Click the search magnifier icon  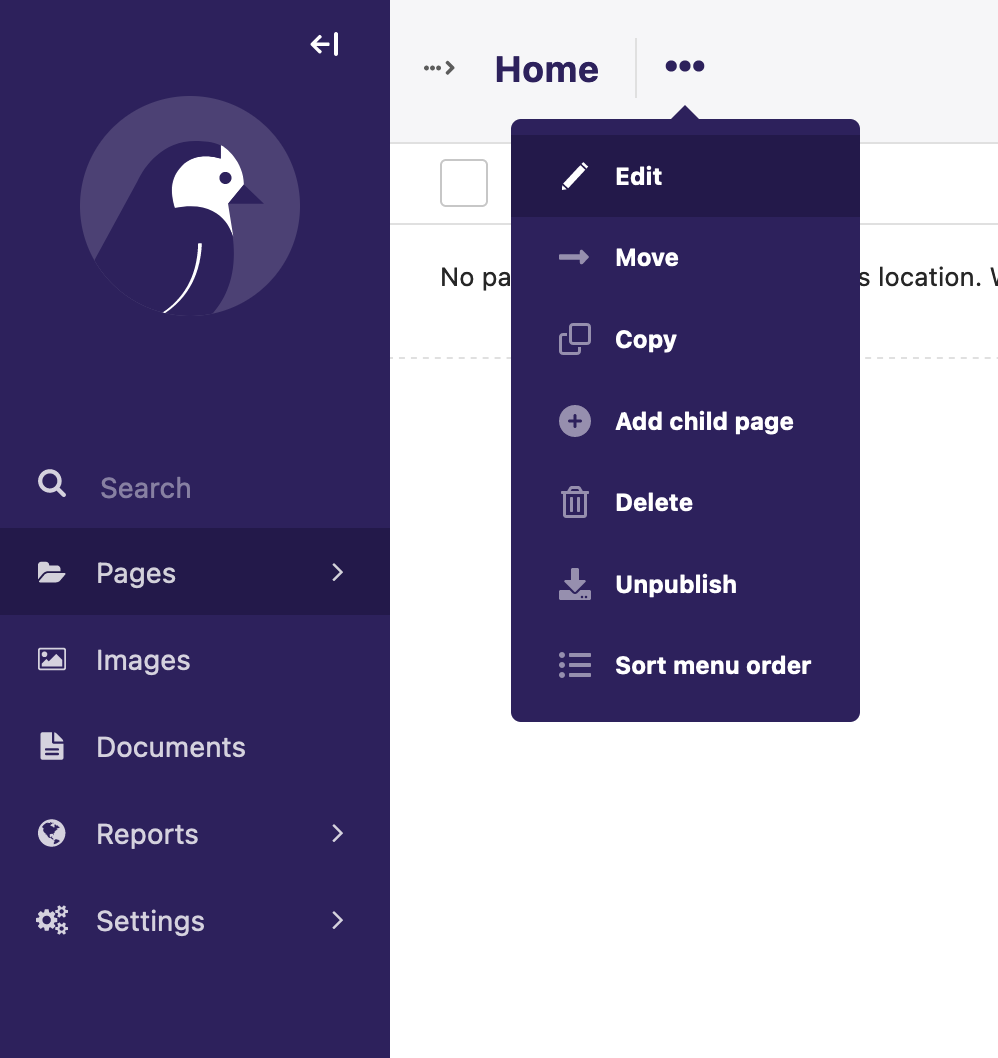coord(52,486)
